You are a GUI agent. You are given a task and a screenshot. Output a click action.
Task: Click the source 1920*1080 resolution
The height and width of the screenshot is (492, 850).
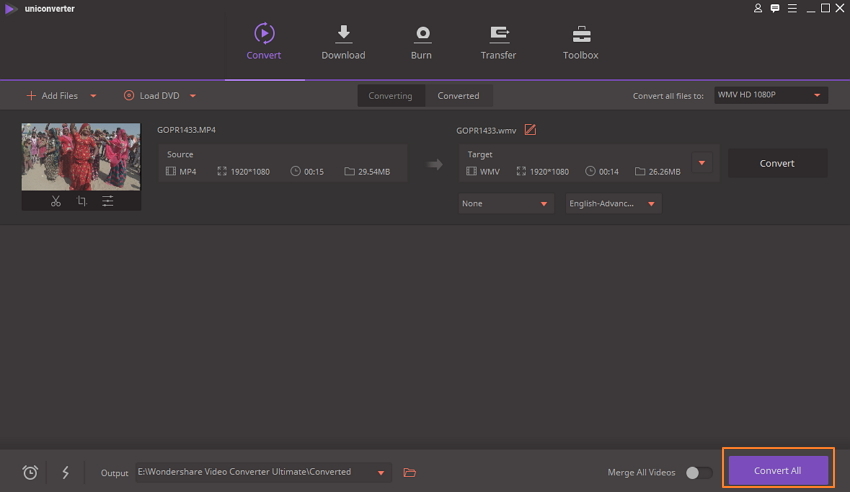(243, 171)
